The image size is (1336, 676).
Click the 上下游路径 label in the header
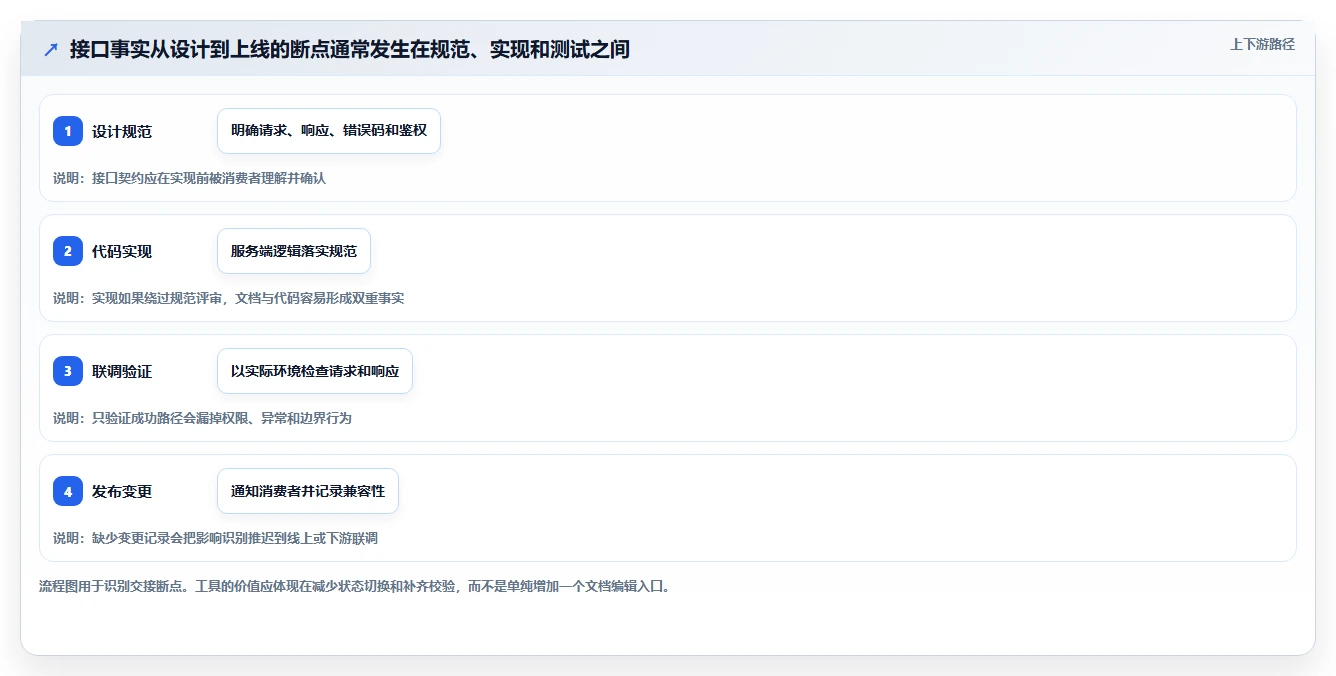click(x=1262, y=44)
